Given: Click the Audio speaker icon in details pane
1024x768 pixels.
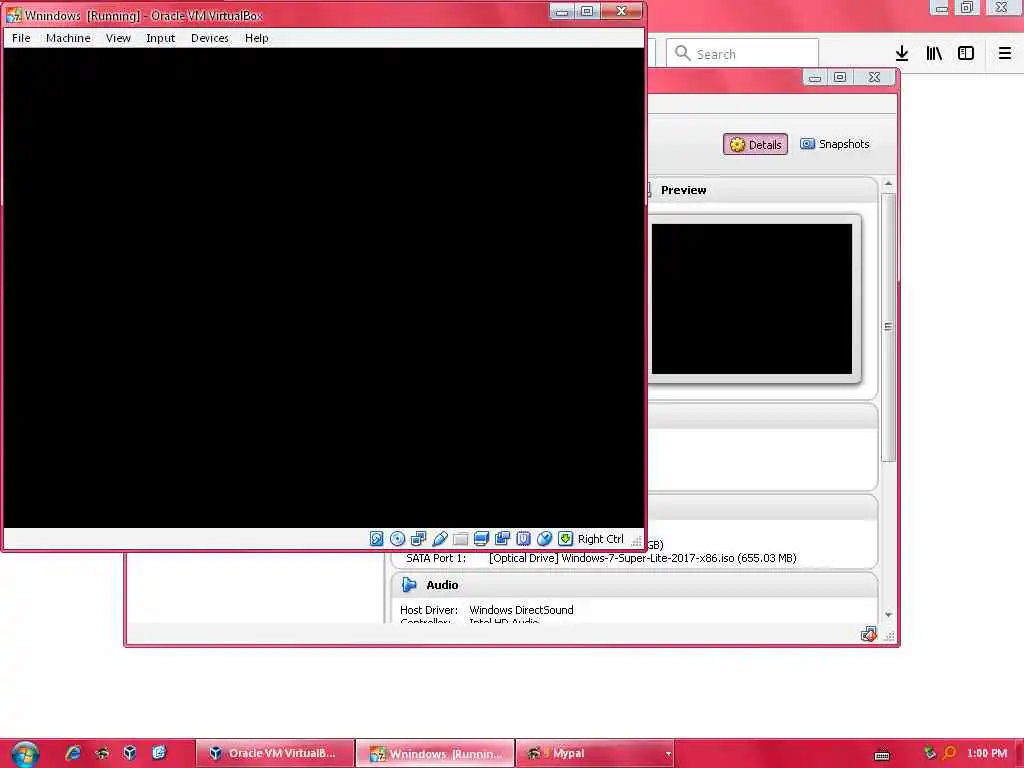Looking at the screenshot, I should (409, 584).
